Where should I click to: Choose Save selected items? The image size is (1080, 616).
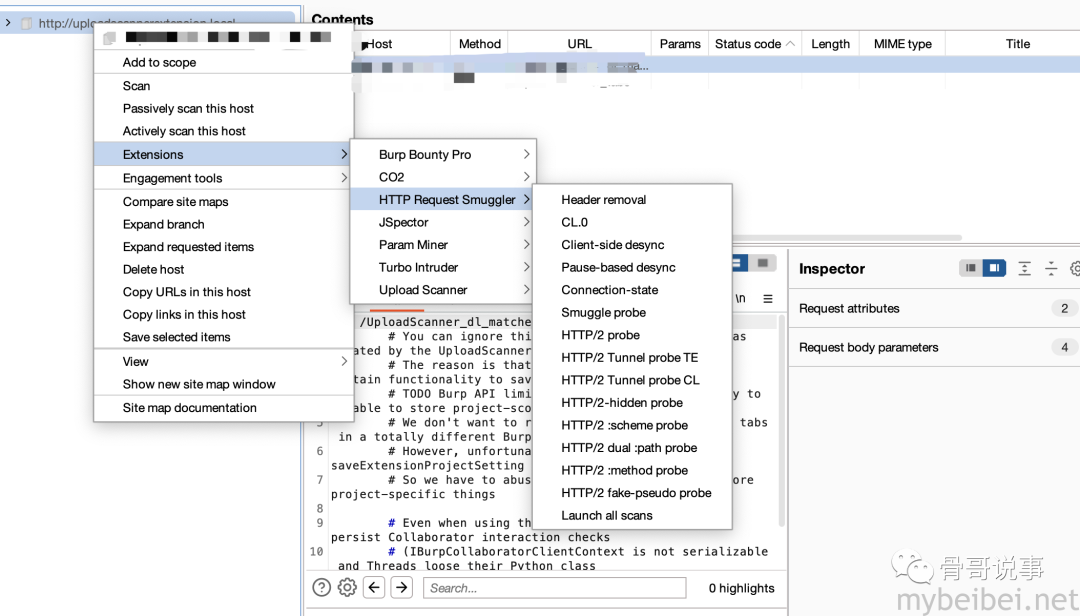coord(224,337)
